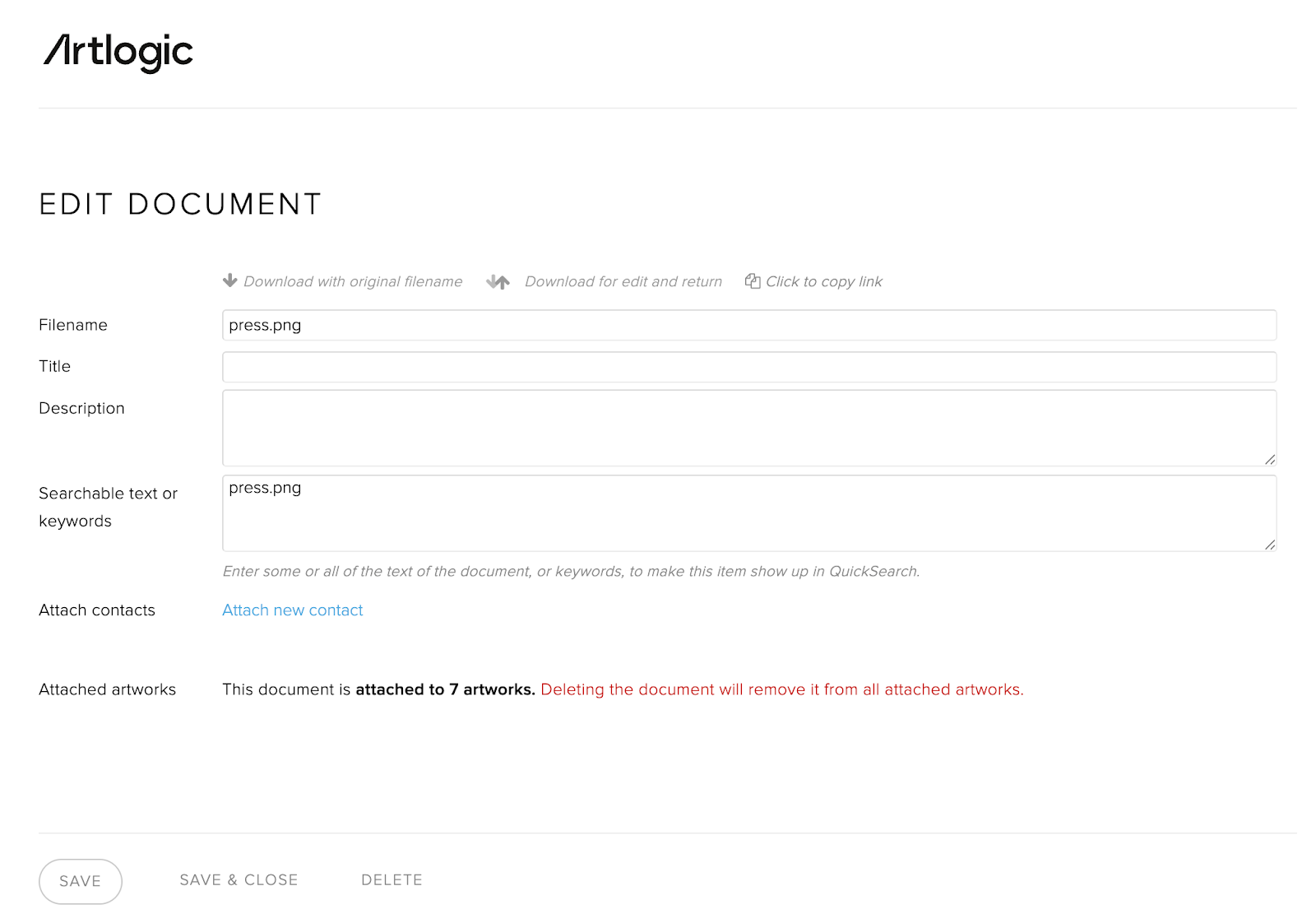The height and width of the screenshot is (923, 1316).
Task: Click the download for edit and return arrows icon
Action: click(498, 282)
